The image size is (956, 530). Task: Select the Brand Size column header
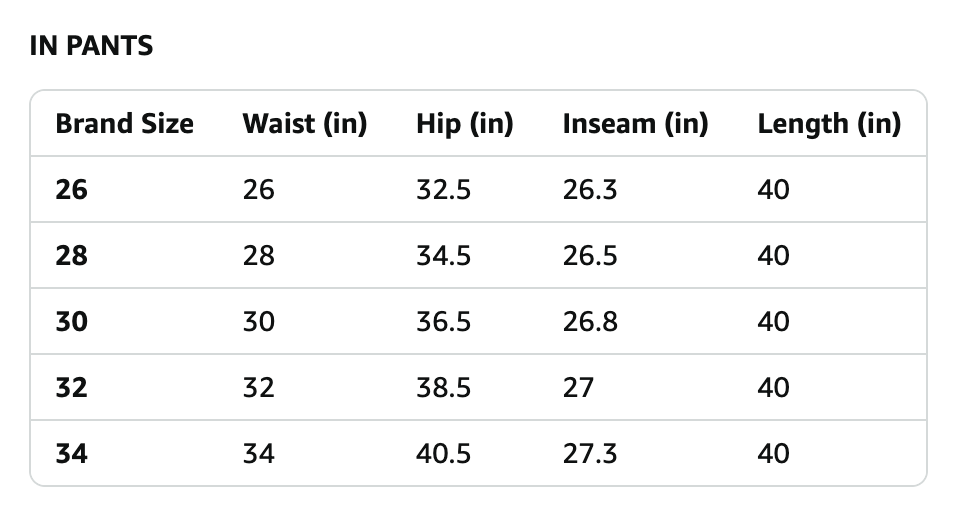[x=124, y=124]
